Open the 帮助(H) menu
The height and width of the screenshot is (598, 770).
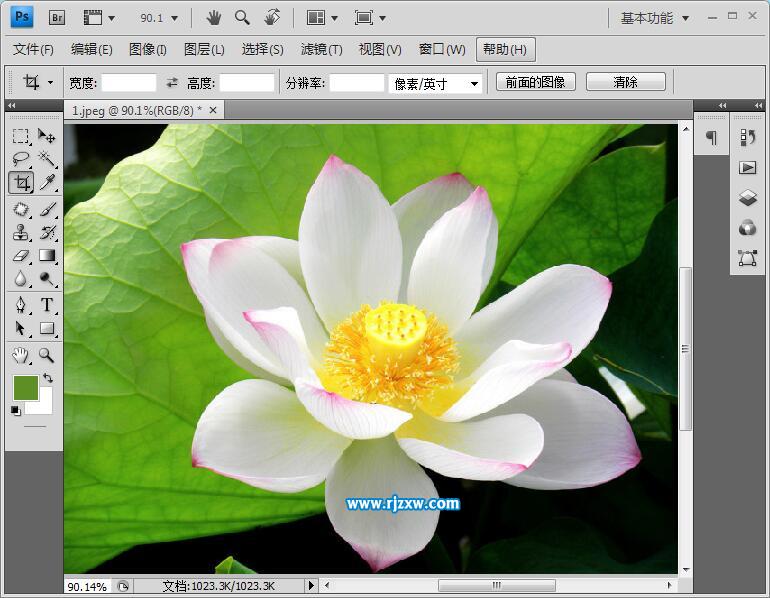click(x=505, y=50)
